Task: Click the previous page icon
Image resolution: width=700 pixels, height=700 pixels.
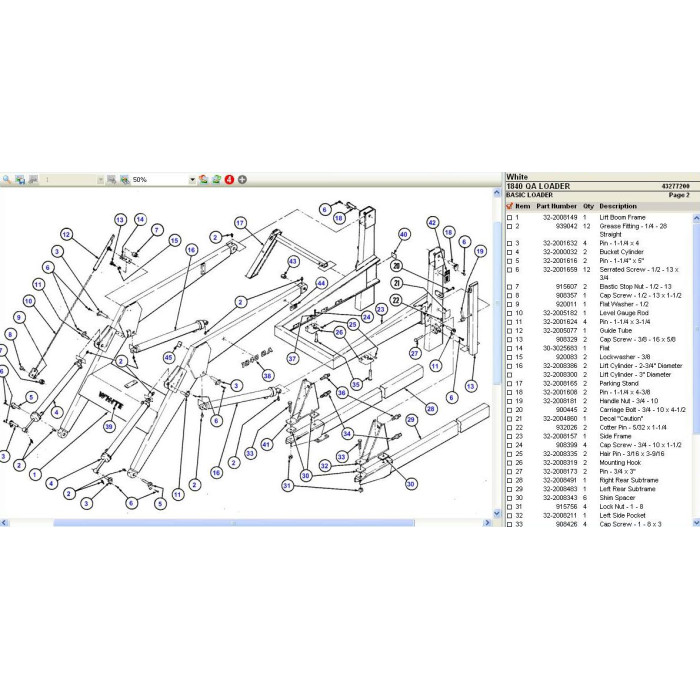Action: click(33, 179)
